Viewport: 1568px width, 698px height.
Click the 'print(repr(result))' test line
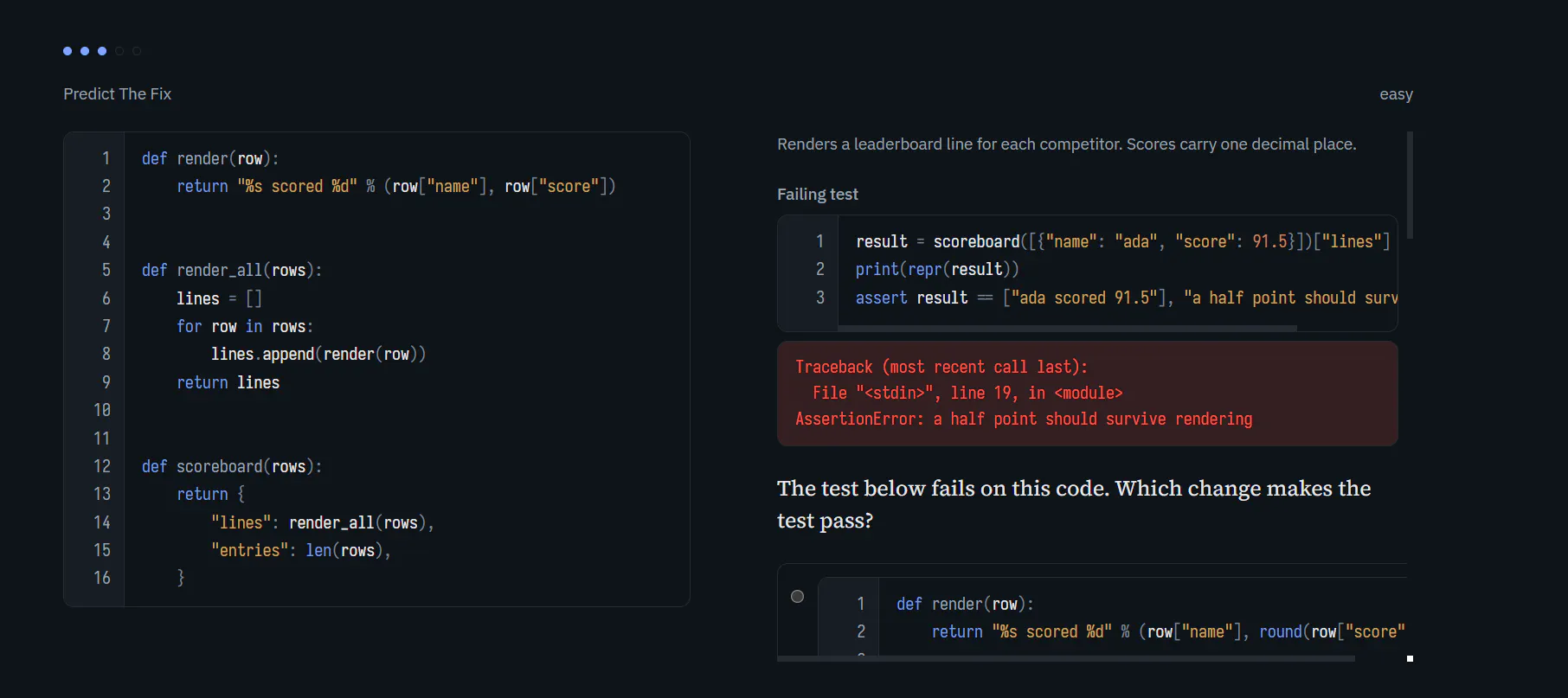[937, 269]
